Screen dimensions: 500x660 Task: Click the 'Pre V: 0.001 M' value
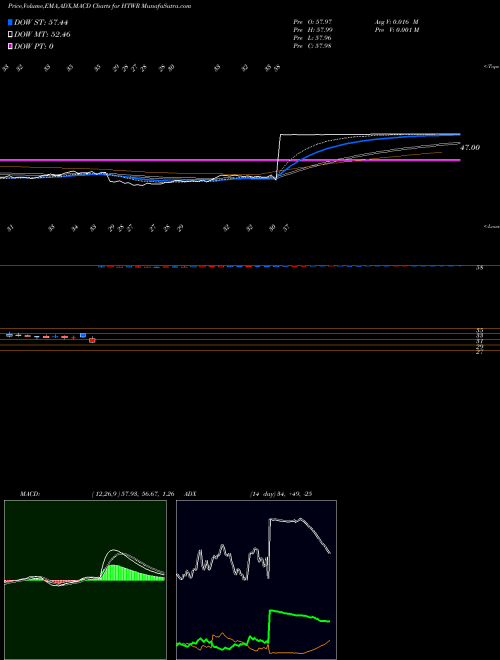[396, 30]
